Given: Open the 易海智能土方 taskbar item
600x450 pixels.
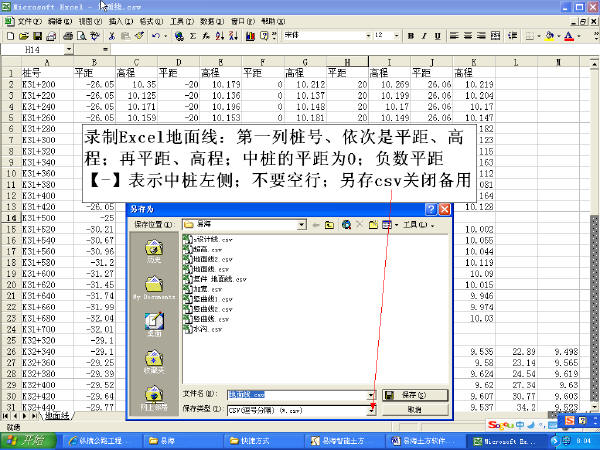Looking at the screenshot, I should pyautogui.click(x=344, y=441).
